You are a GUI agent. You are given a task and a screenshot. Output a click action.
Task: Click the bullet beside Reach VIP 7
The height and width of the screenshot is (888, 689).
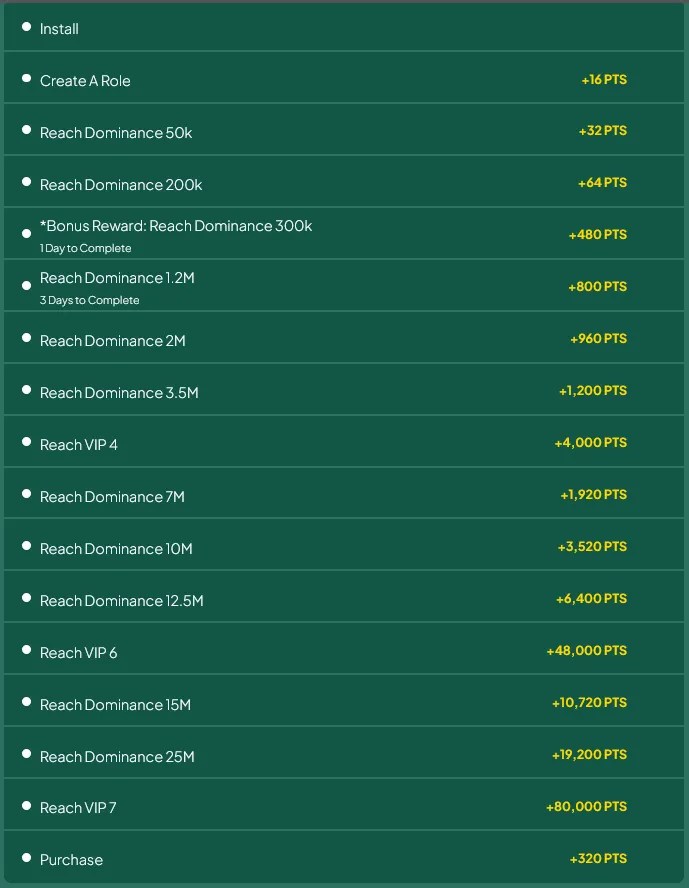26,806
